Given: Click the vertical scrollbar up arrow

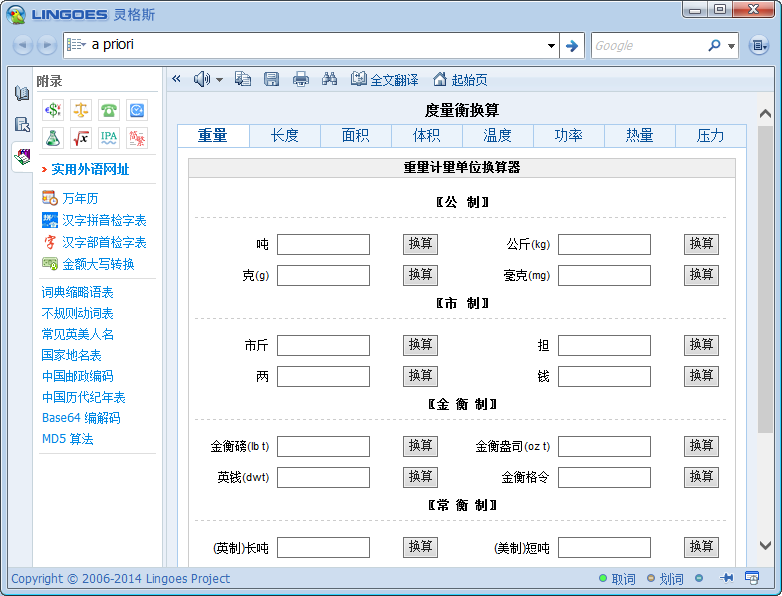Looking at the screenshot, I should pos(765,114).
